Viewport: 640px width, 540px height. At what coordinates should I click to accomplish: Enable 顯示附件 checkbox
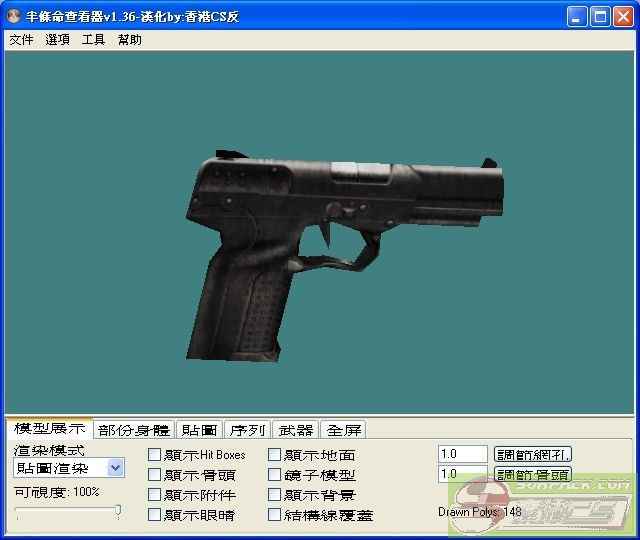coord(154,495)
